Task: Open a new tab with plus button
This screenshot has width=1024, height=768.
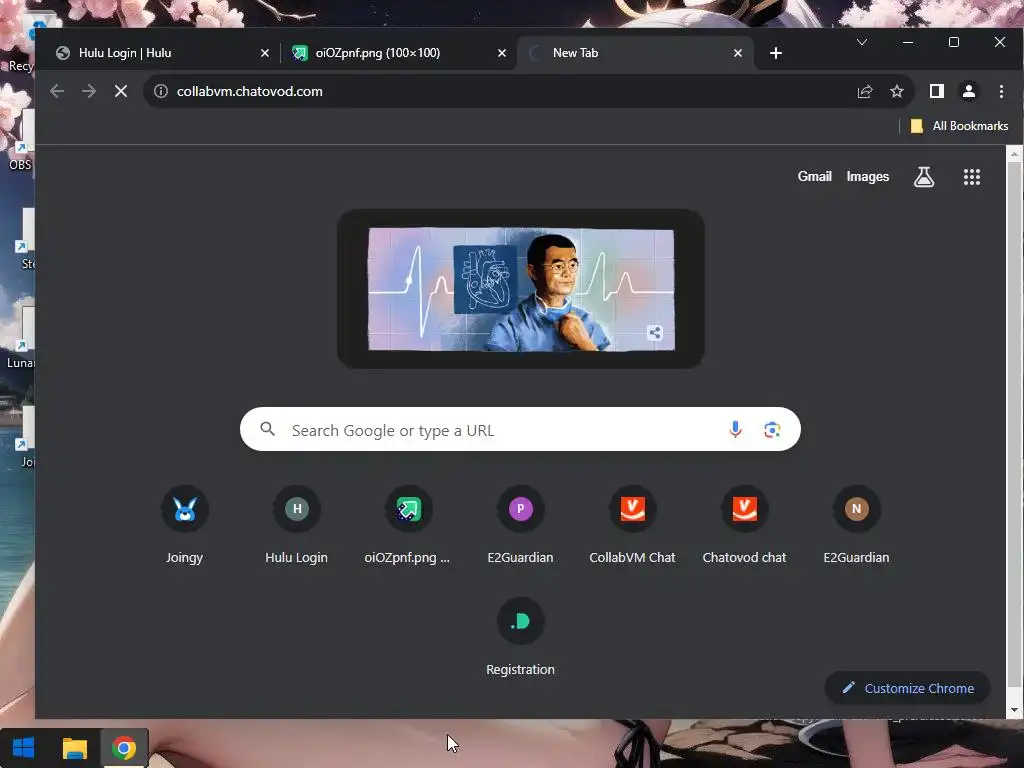Action: [x=776, y=53]
